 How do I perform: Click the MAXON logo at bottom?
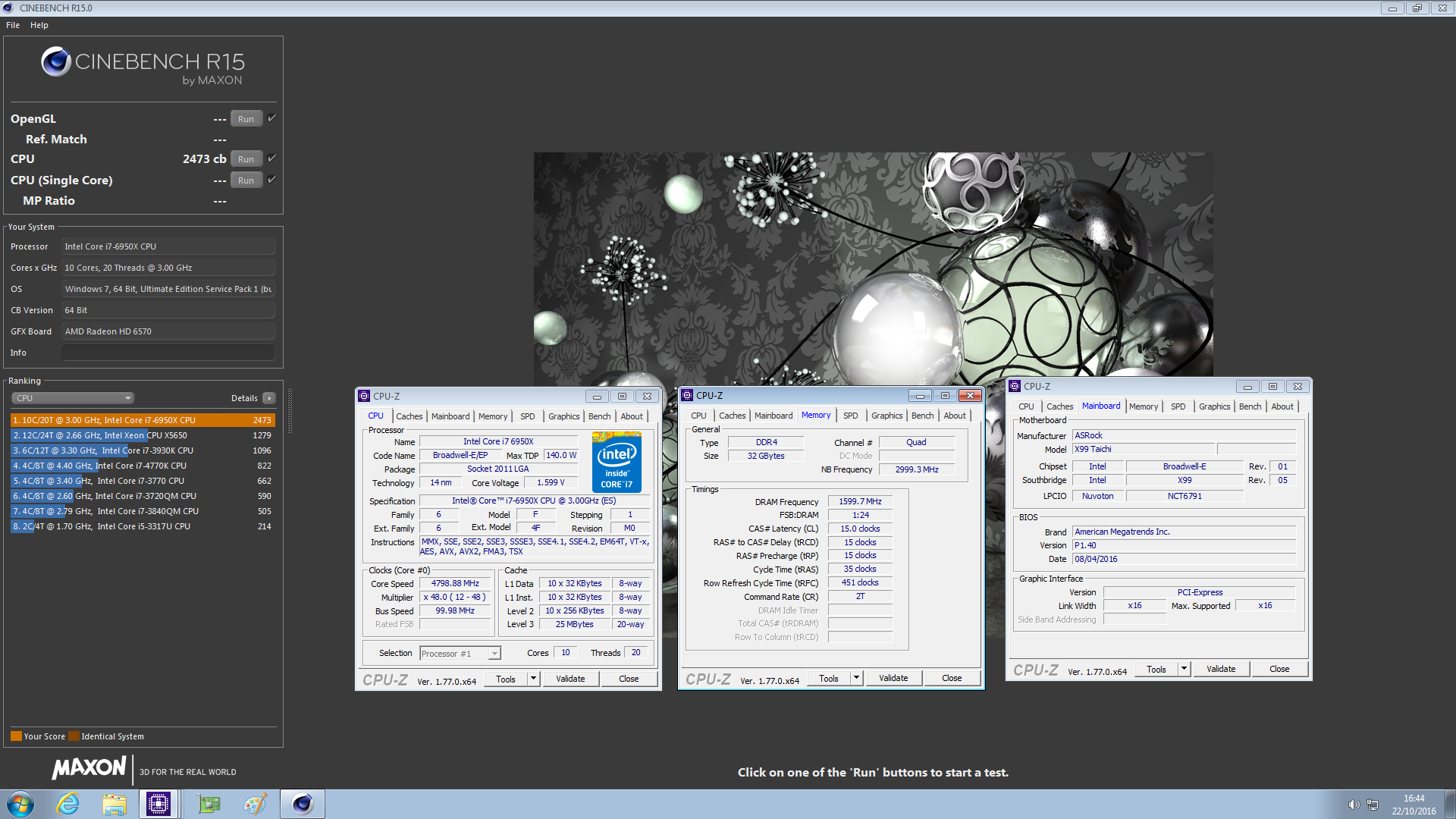[x=89, y=768]
